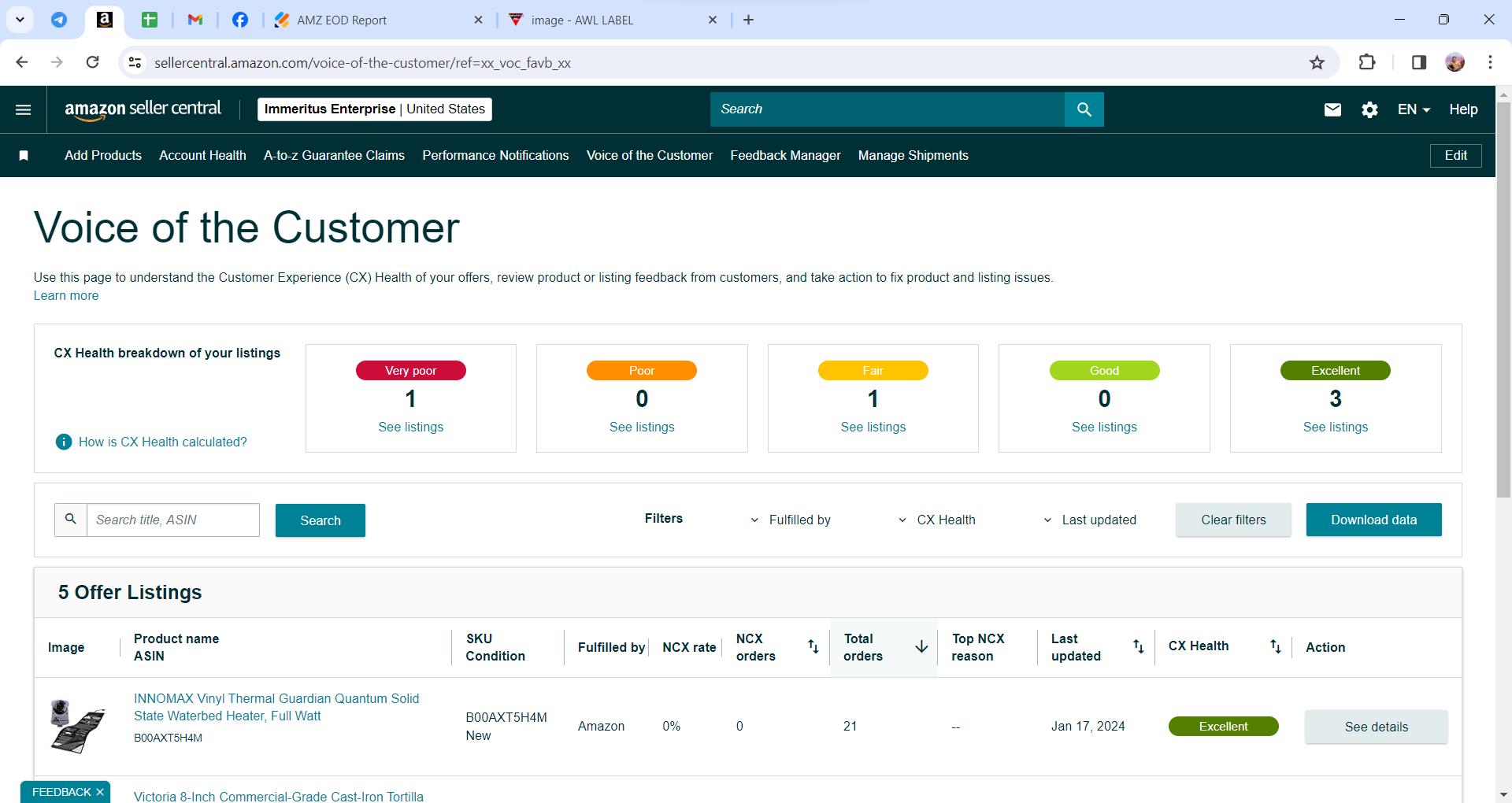
Task: Focus the Search title, ASIN field
Action: pos(172,520)
